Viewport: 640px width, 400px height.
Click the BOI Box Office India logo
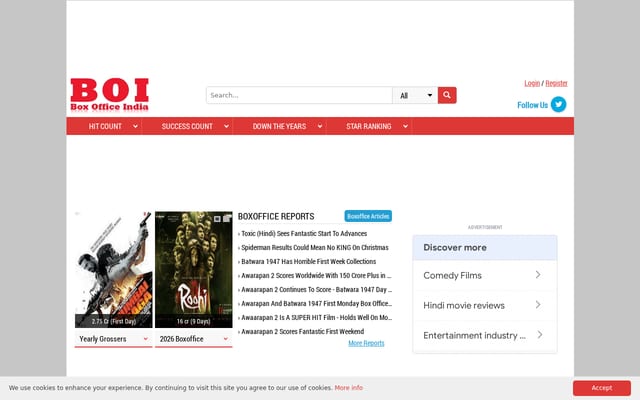coord(109,95)
